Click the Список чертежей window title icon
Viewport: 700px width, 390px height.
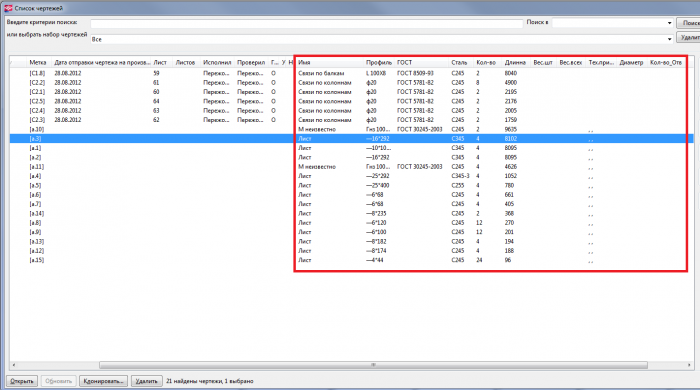coord(8,8)
